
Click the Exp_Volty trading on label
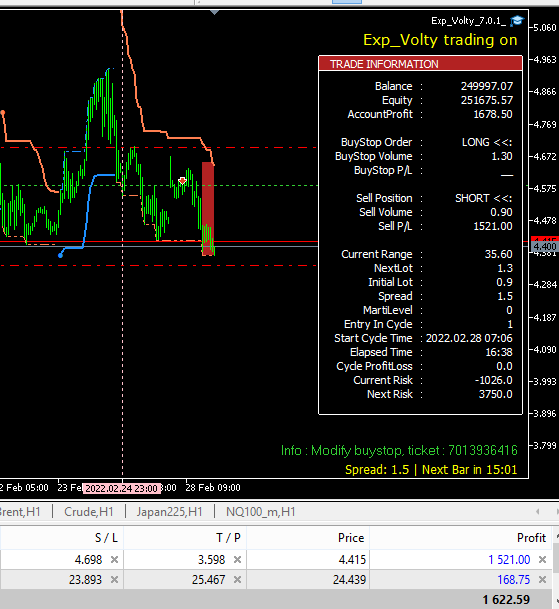click(x=440, y=40)
